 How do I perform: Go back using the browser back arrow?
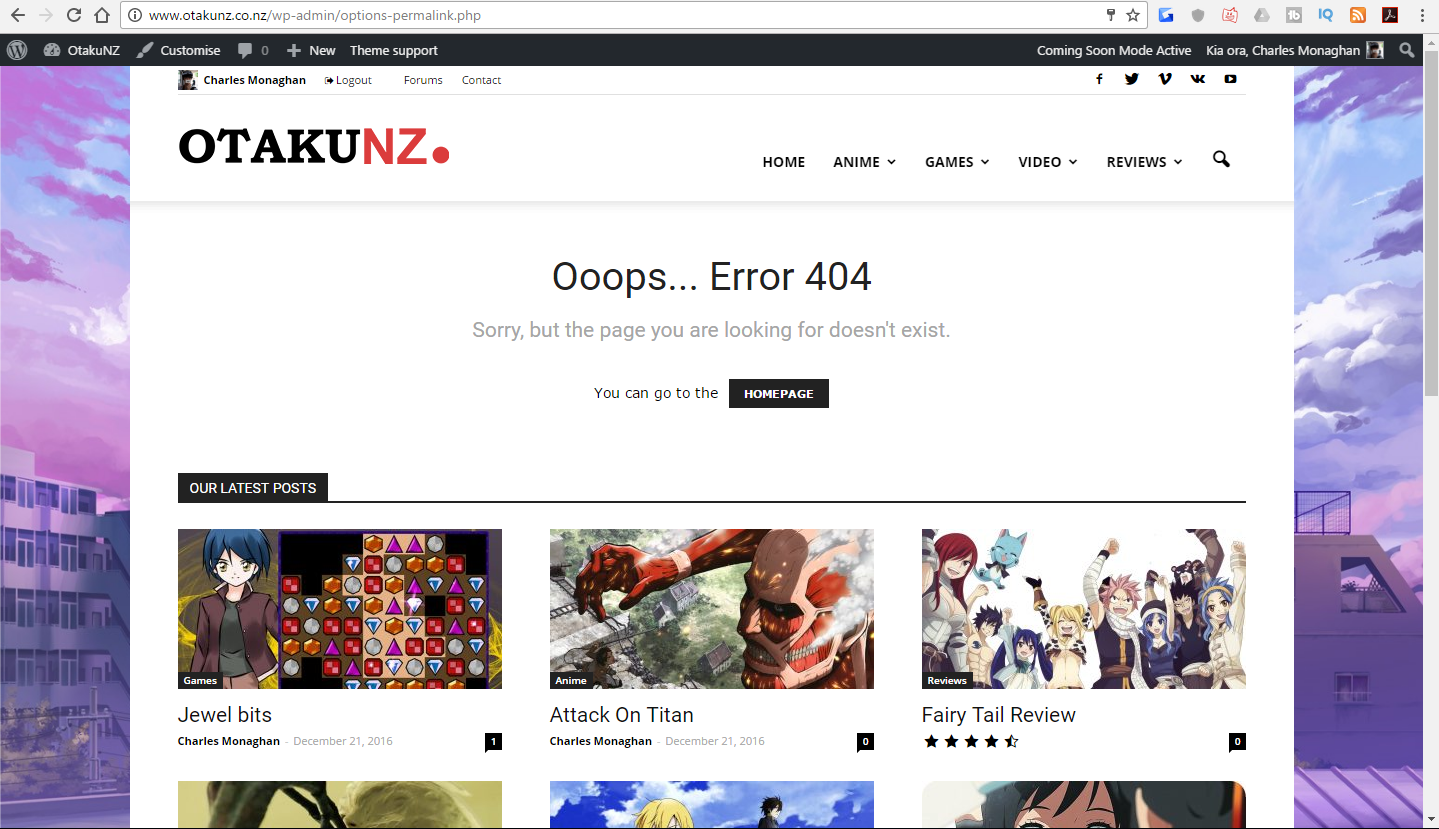pyautogui.click(x=18, y=15)
